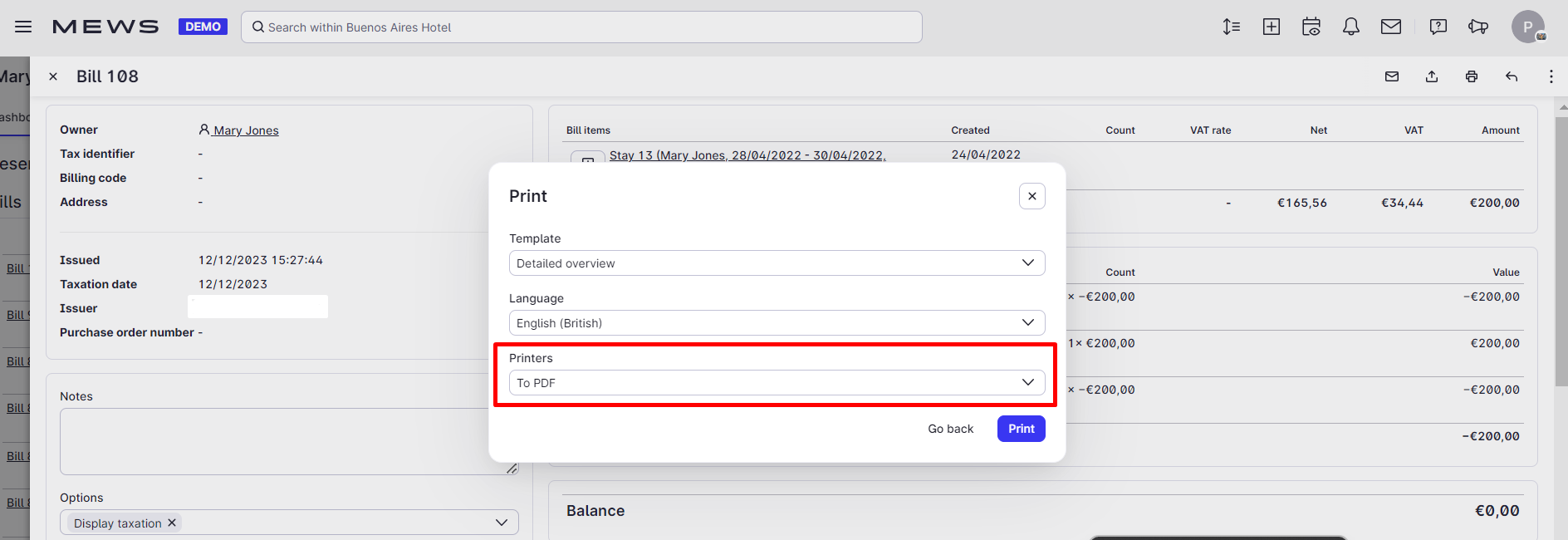Click the bill undo arrow icon

tap(1512, 76)
